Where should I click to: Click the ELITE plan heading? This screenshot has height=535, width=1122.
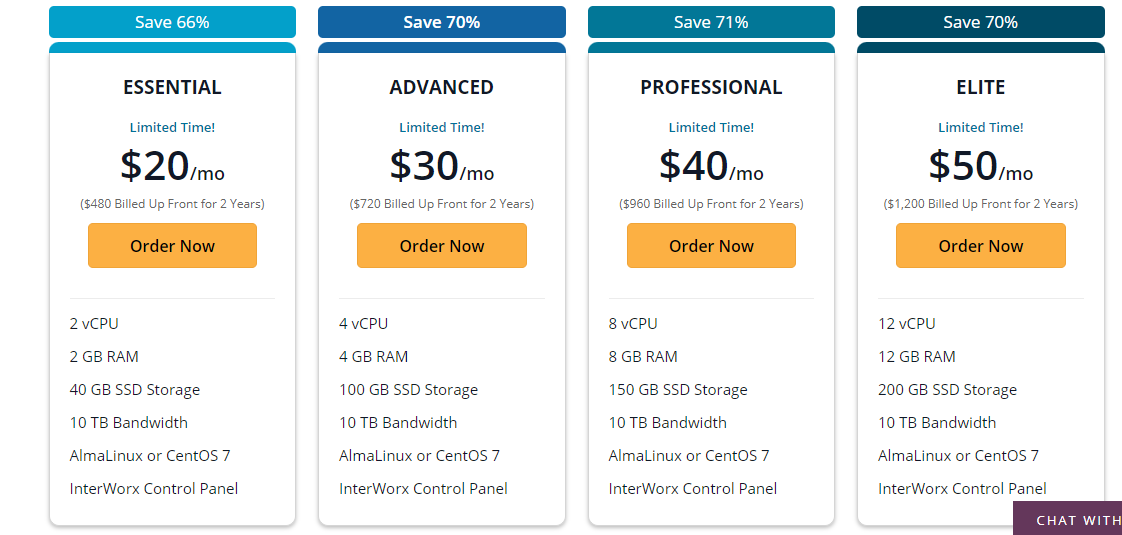(980, 87)
